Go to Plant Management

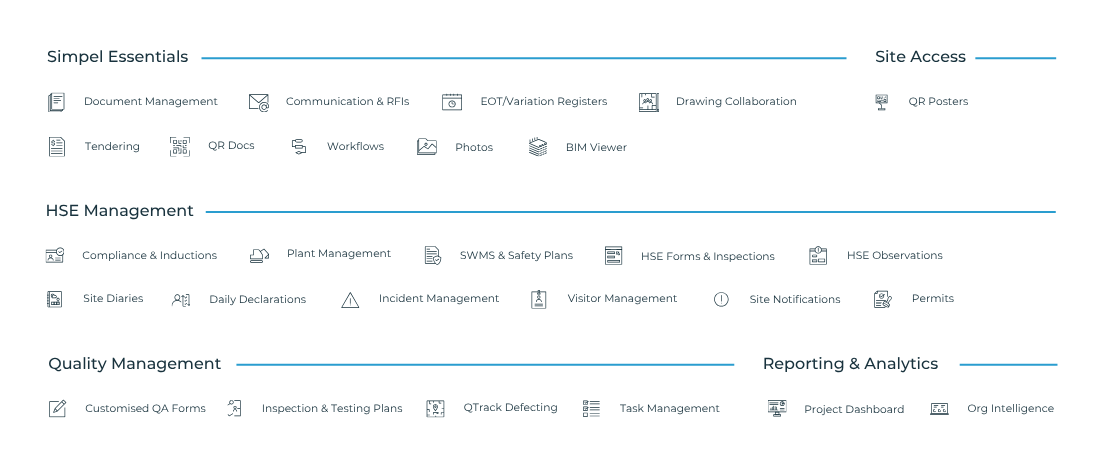pyautogui.click(x=339, y=254)
